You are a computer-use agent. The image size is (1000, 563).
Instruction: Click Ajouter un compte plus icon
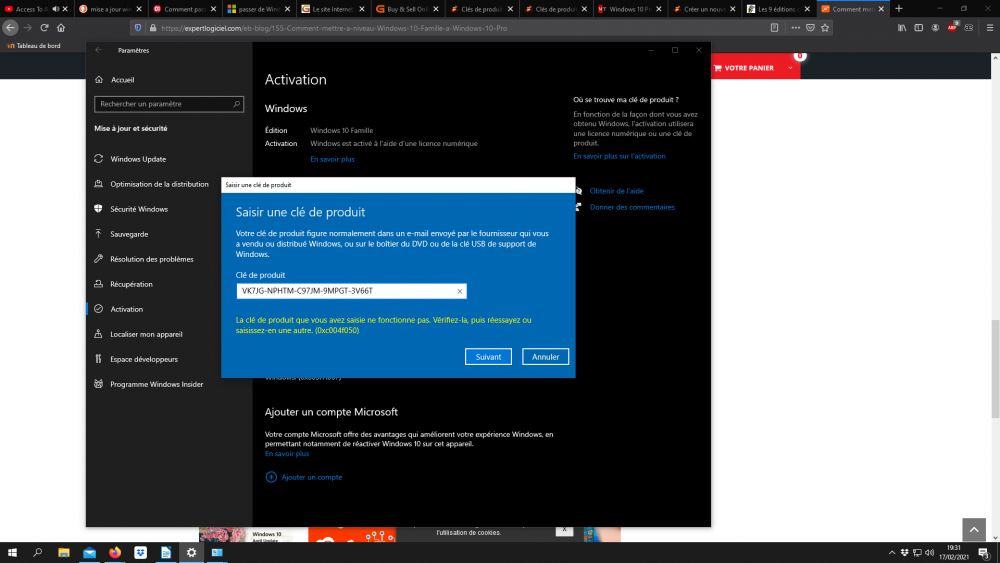tap(271, 477)
